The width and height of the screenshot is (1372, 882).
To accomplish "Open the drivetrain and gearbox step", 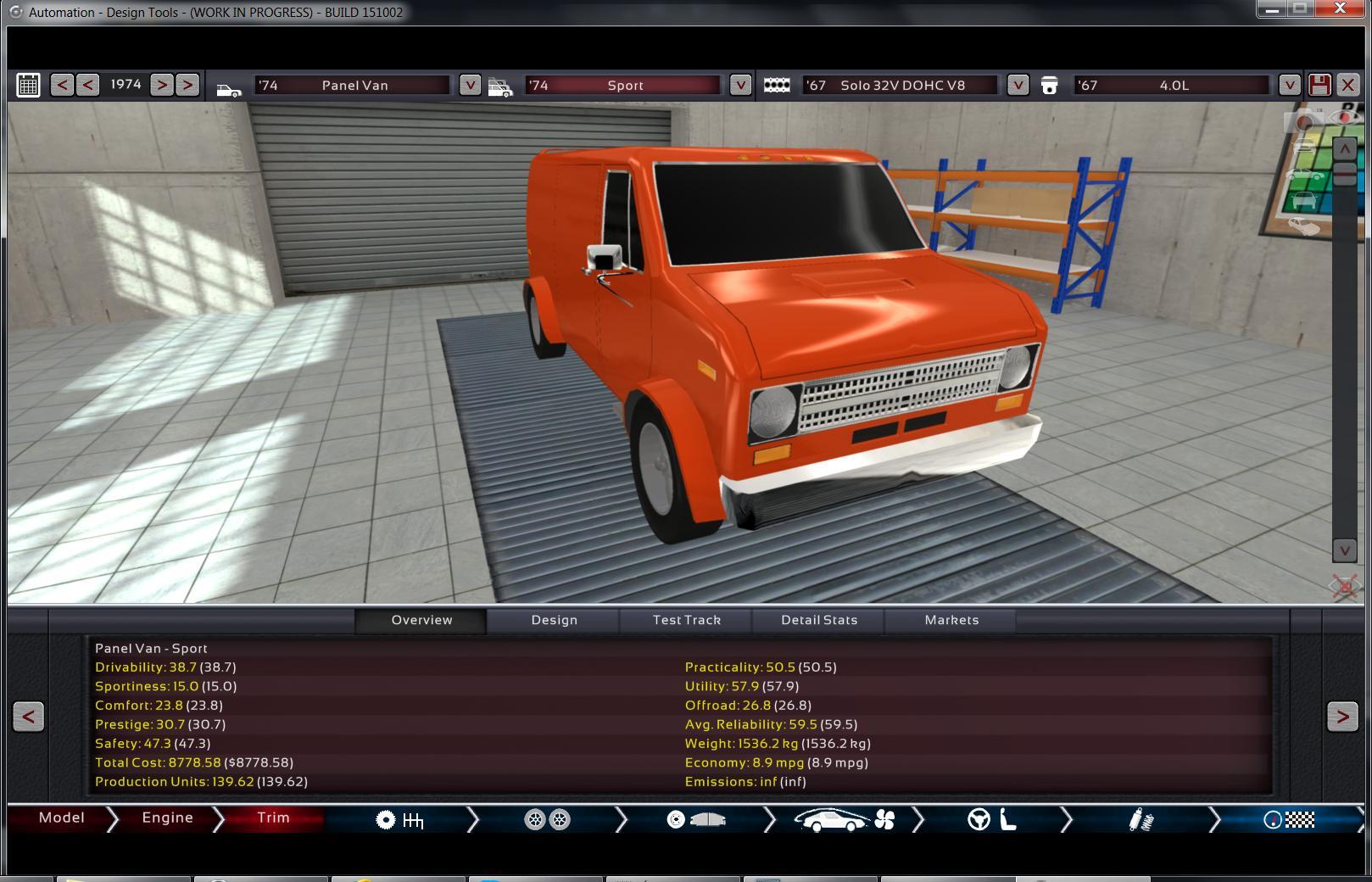I will click(399, 820).
